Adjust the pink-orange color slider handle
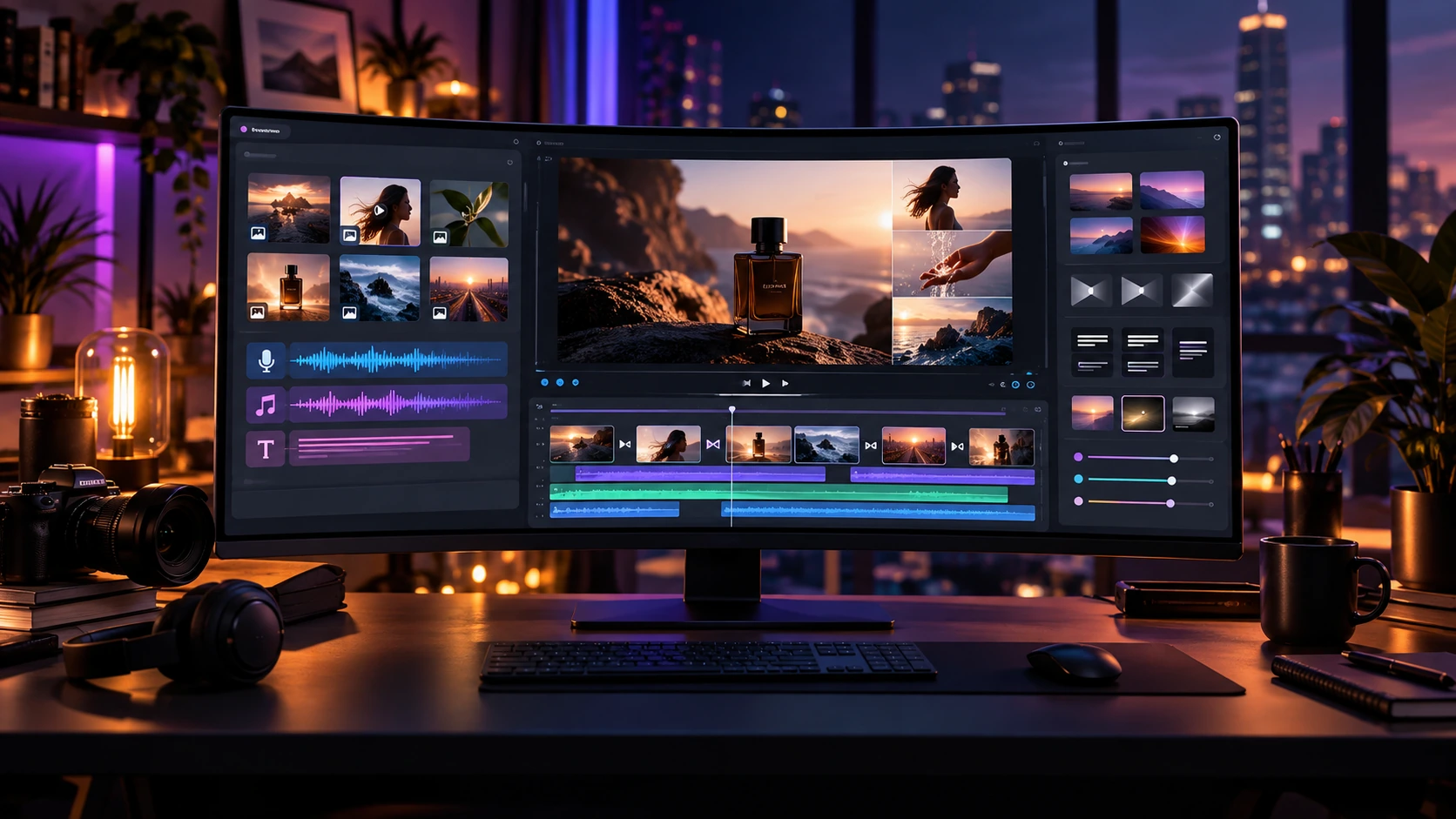 coord(1170,503)
